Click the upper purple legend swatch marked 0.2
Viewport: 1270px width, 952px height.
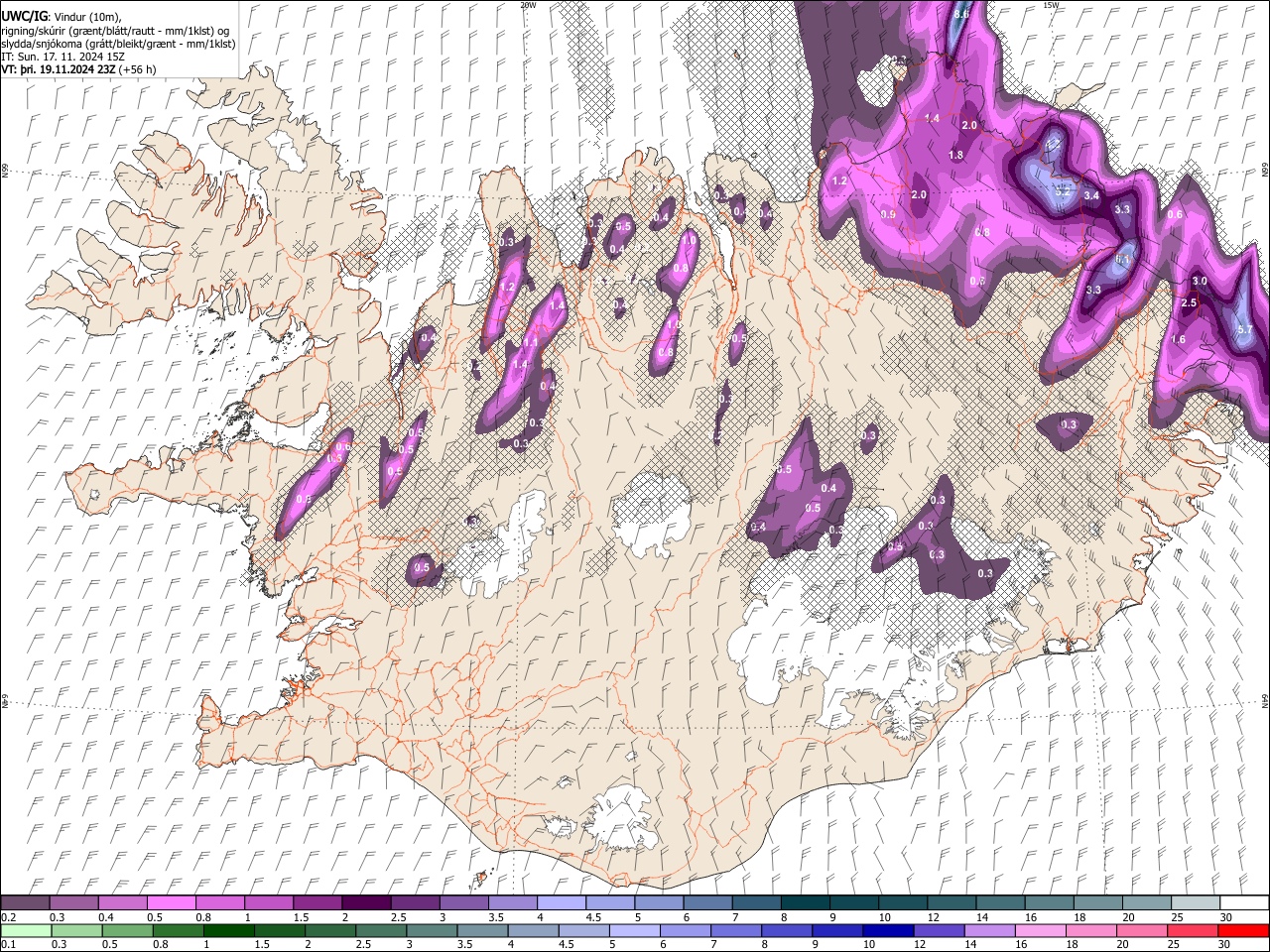tap(25, 903)
